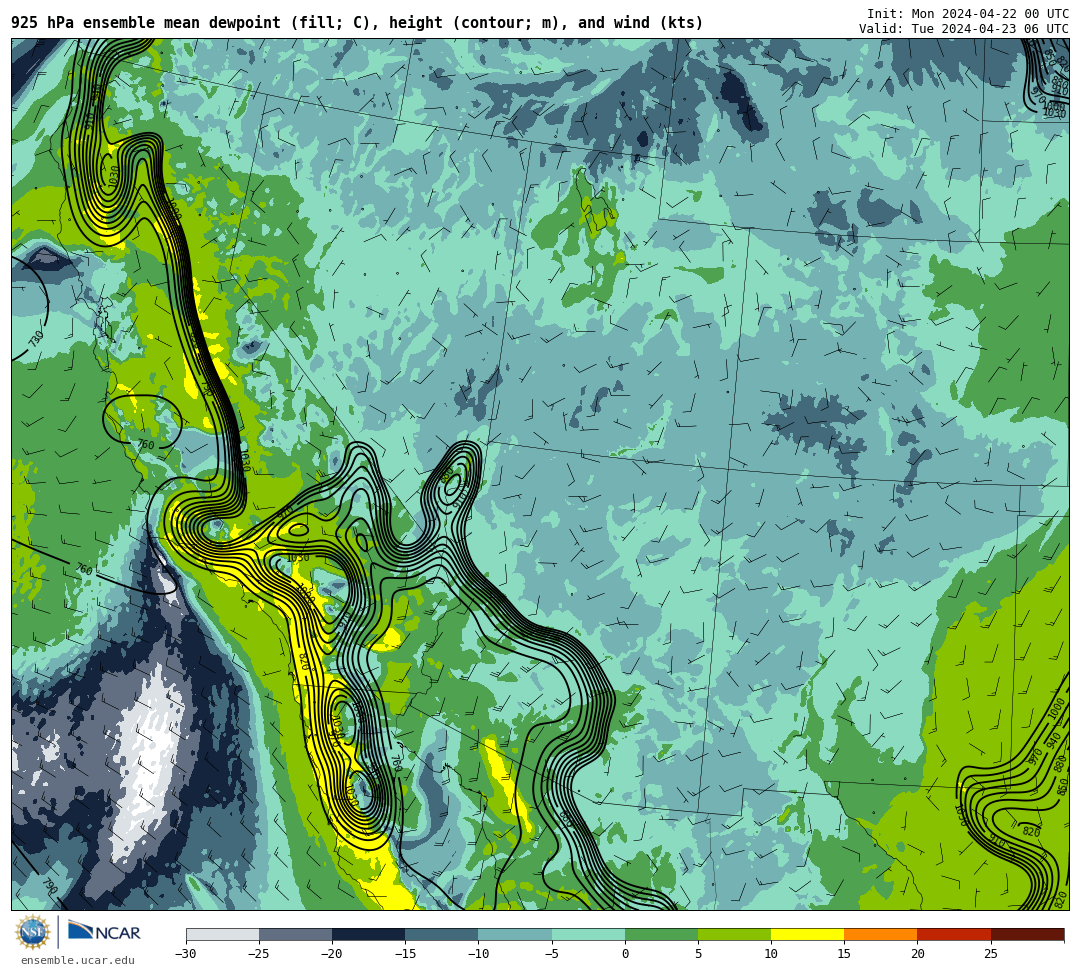This screenshot has width=1080, height=973.
Task: Click the dark brown colorbar swatch above 25
Action: (1028, 934)
